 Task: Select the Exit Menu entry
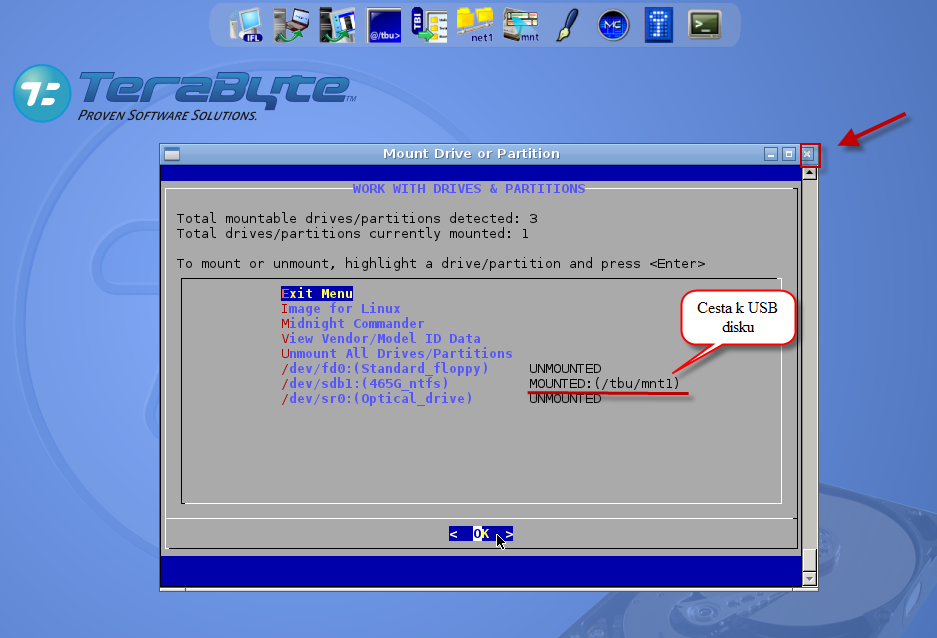(317, 293)
